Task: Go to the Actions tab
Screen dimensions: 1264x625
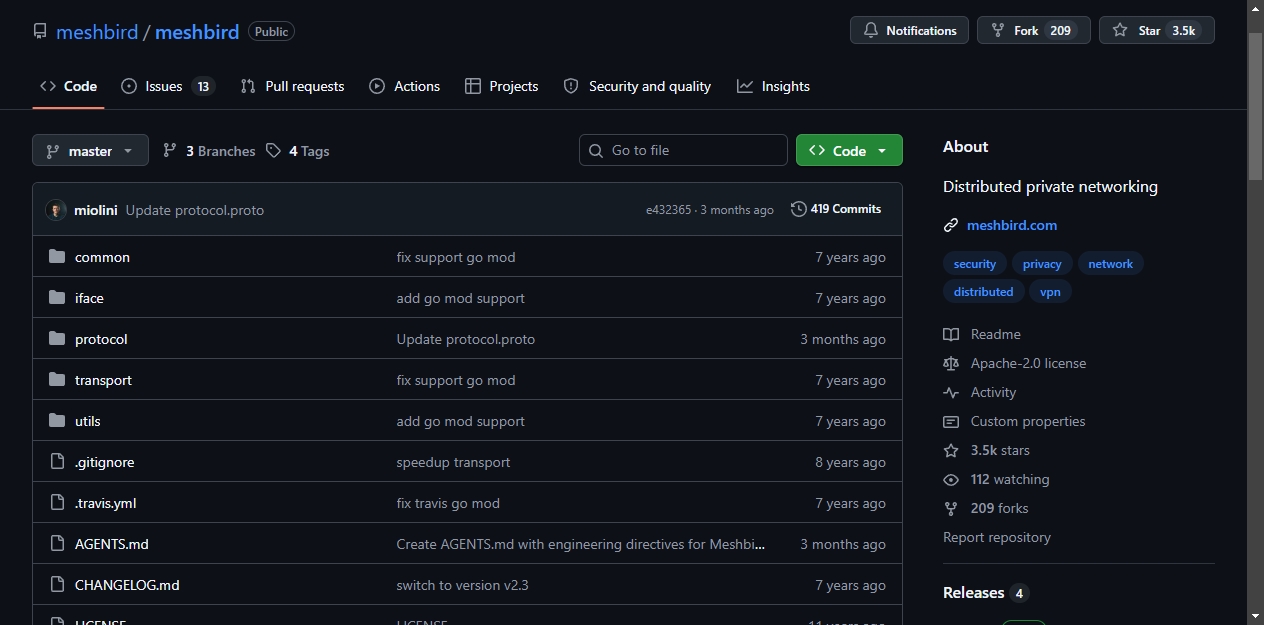Action: click(404, 86)
